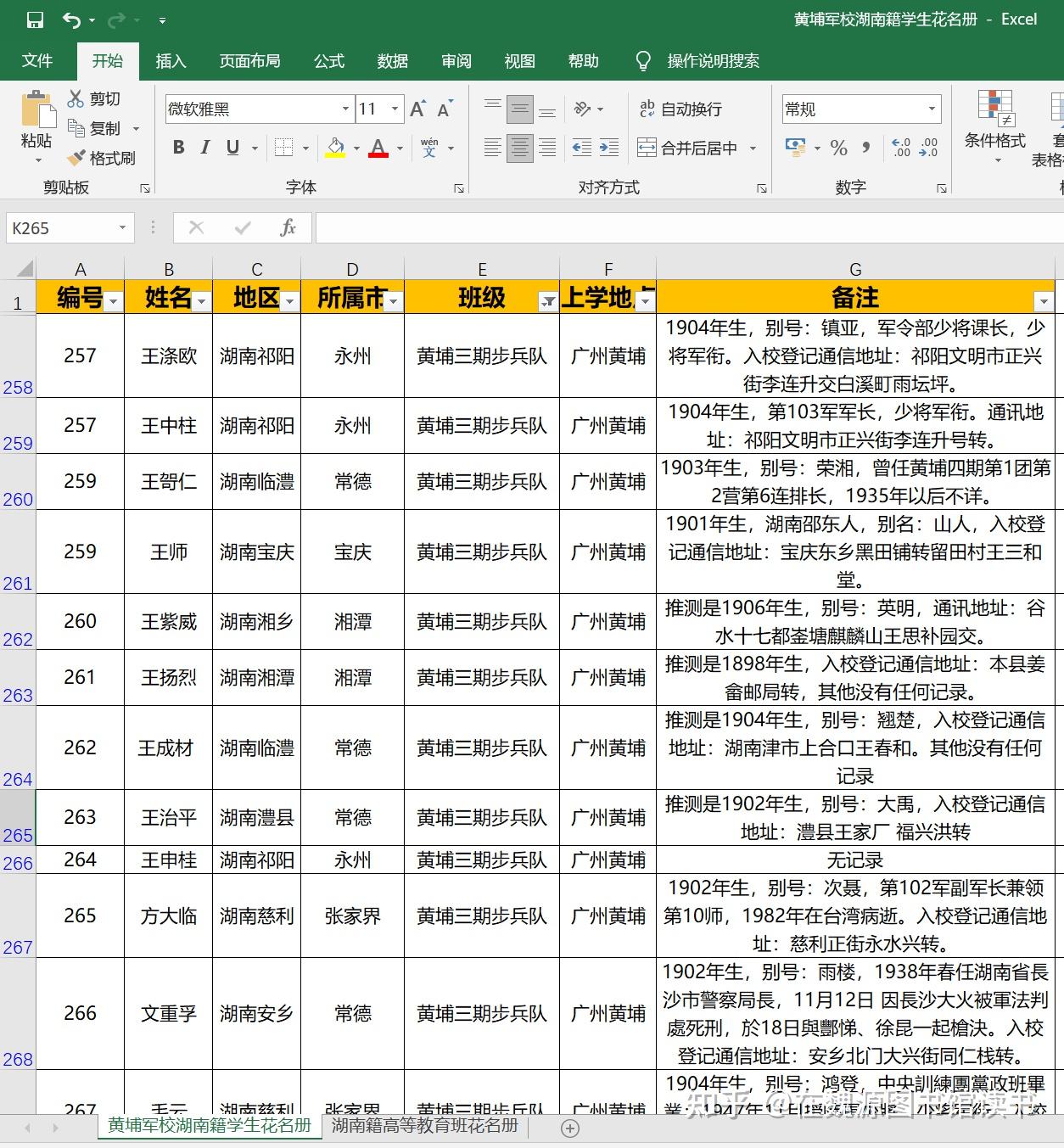
Task: Open the Merge and Center dropdown arrow
Action: tap(753, 148)
